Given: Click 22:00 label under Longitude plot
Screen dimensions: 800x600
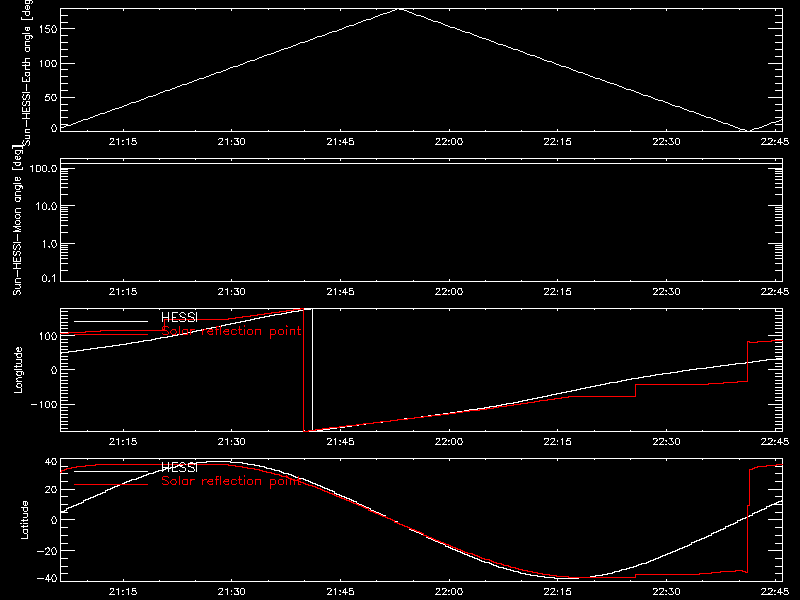Looking at the screenshot, I should point(449,442).
